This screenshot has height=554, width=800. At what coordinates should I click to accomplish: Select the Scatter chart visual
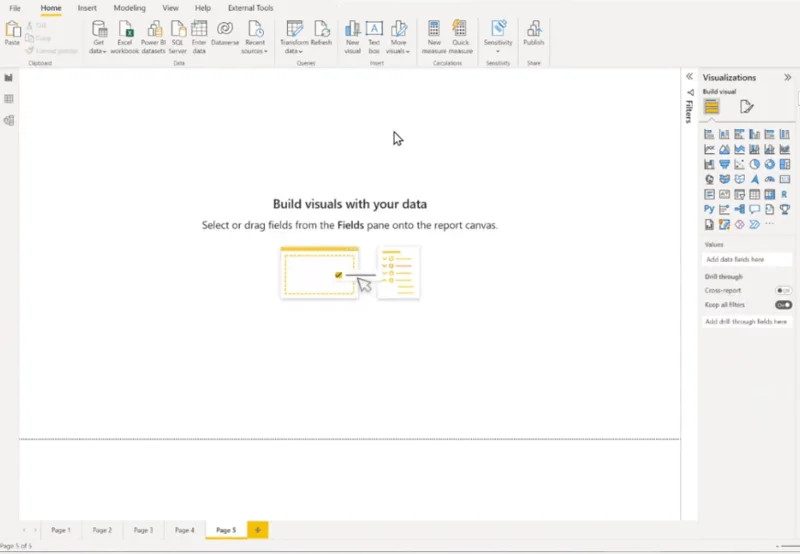(739, 164)
